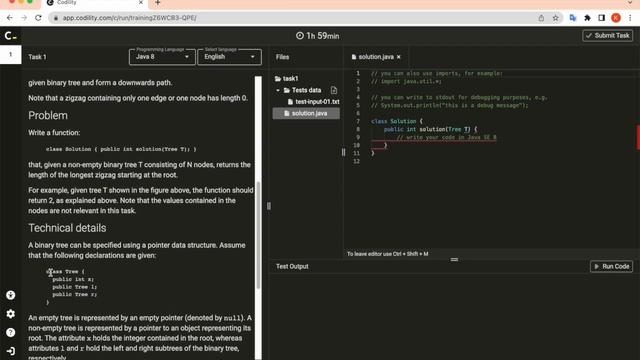The height and width of the screenshot is (360, 640).
Task: Click the share page icon
Action: (541, 18)
